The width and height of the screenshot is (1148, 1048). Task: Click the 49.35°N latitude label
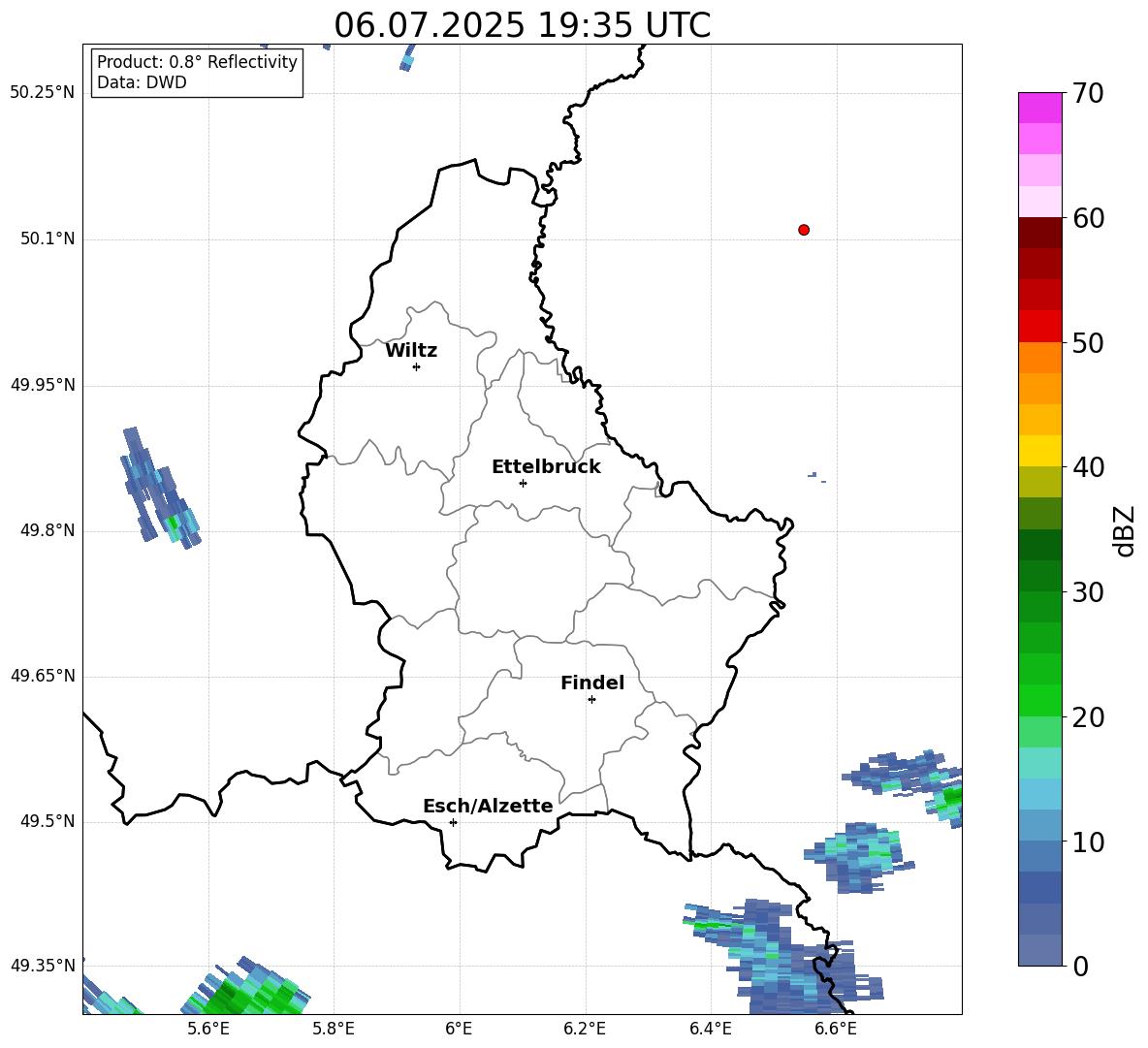[x=43, y=966]
